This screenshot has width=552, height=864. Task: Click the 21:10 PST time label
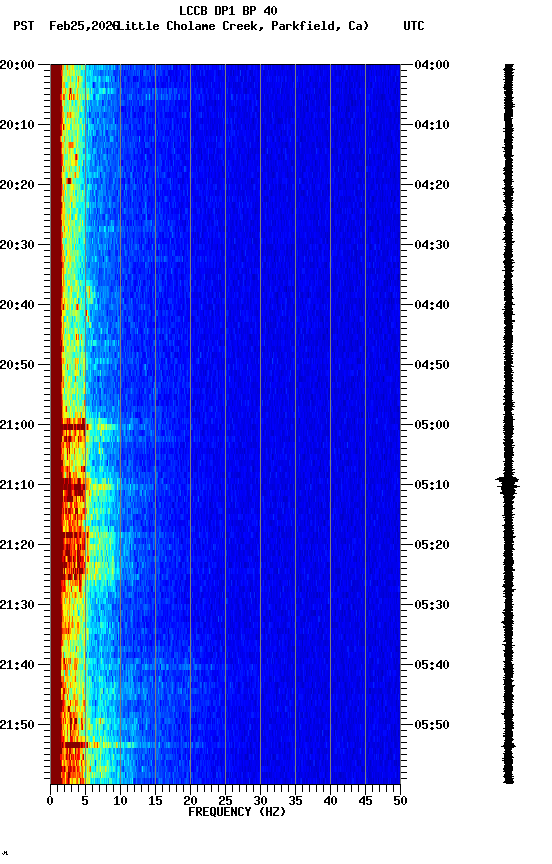(x=17, y=485)
